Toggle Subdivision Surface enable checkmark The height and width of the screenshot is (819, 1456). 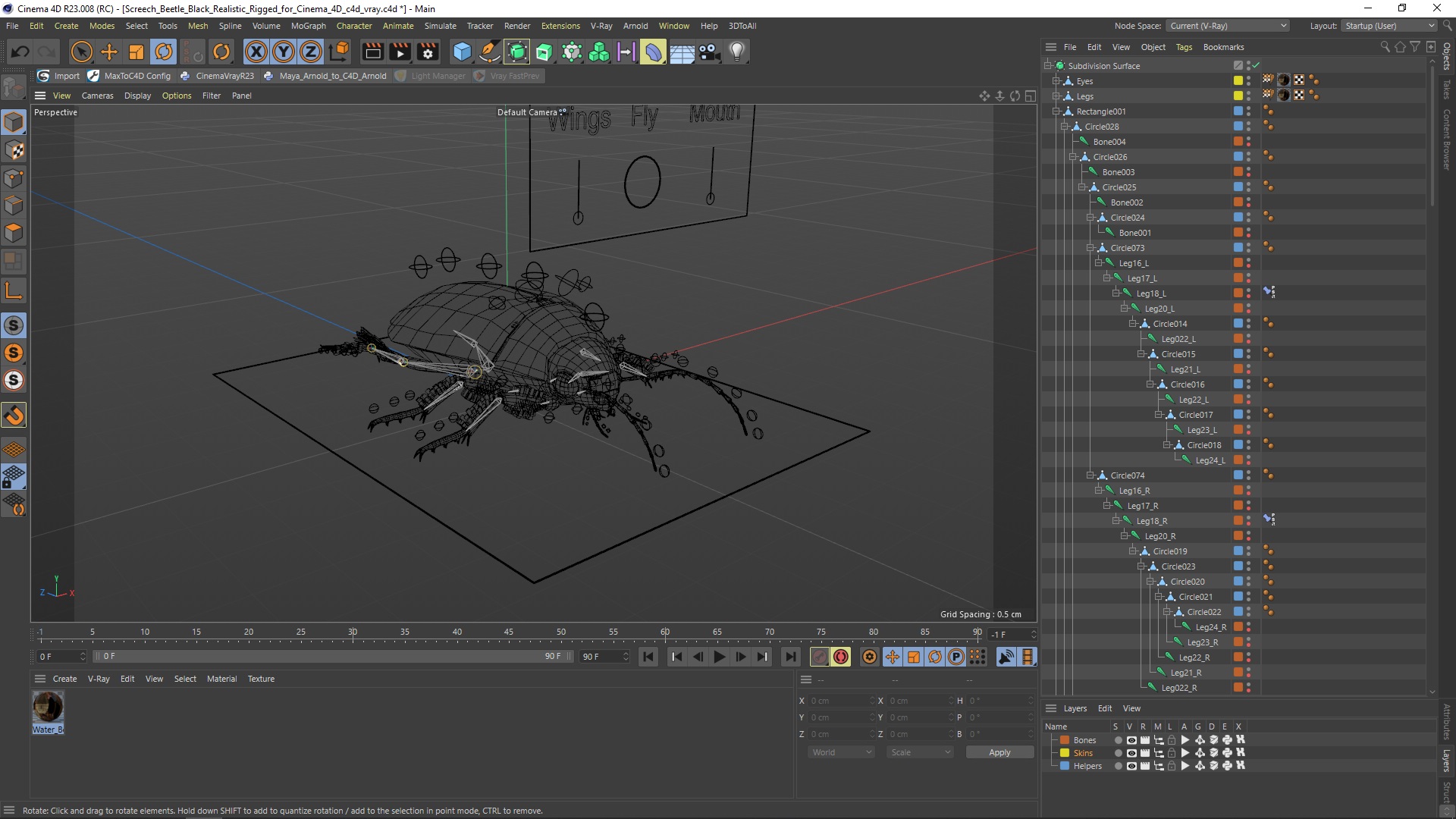1256,65
